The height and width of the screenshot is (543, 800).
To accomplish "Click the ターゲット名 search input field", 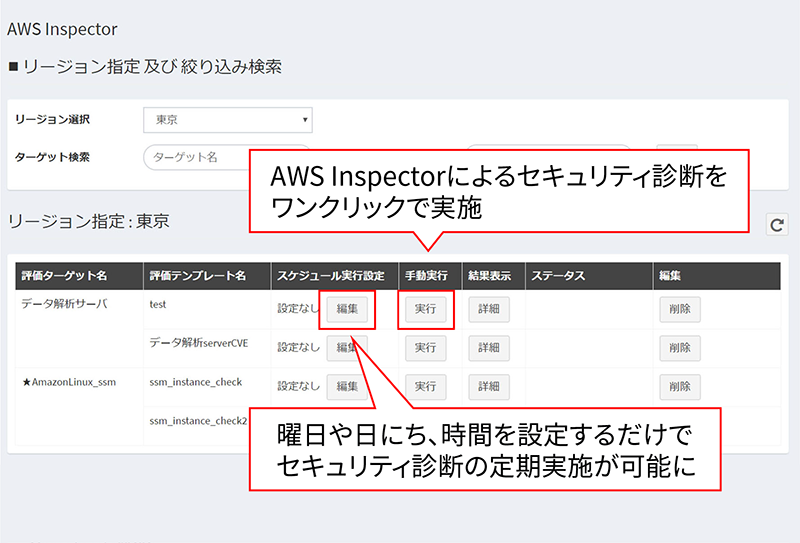I will 200,158.
